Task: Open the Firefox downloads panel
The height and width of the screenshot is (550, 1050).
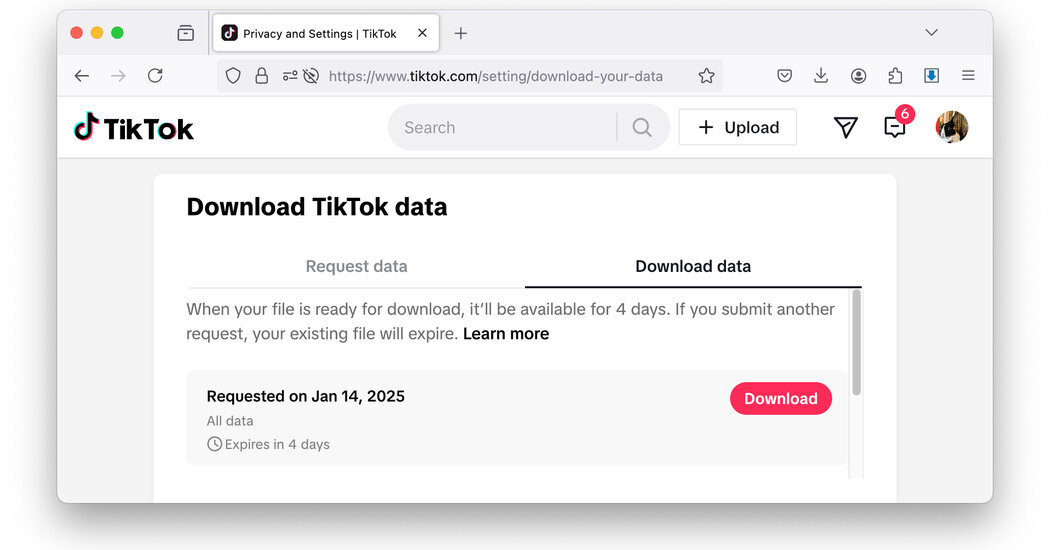Action: point(821,76)
